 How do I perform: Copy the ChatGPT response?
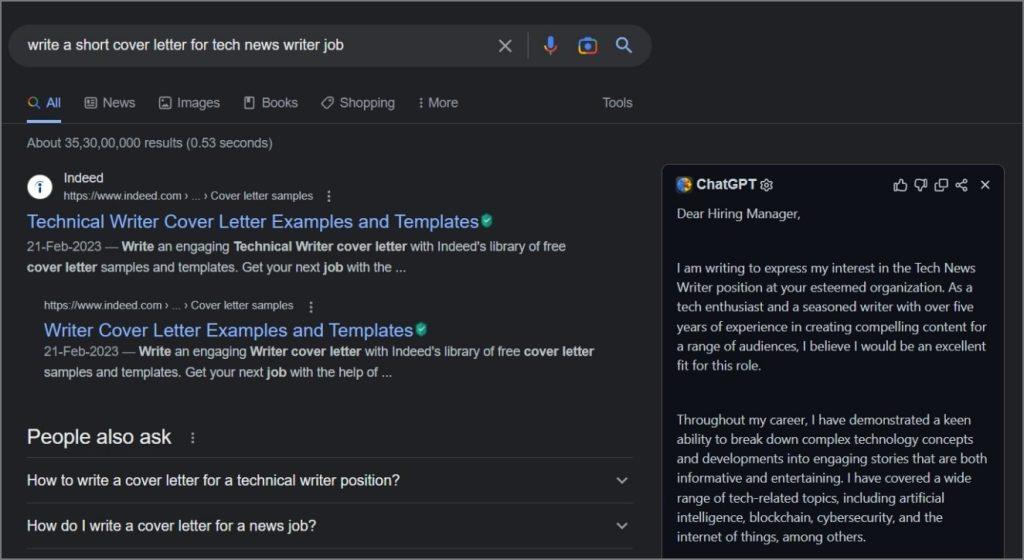pyautogui.click(x=941, y=185)
